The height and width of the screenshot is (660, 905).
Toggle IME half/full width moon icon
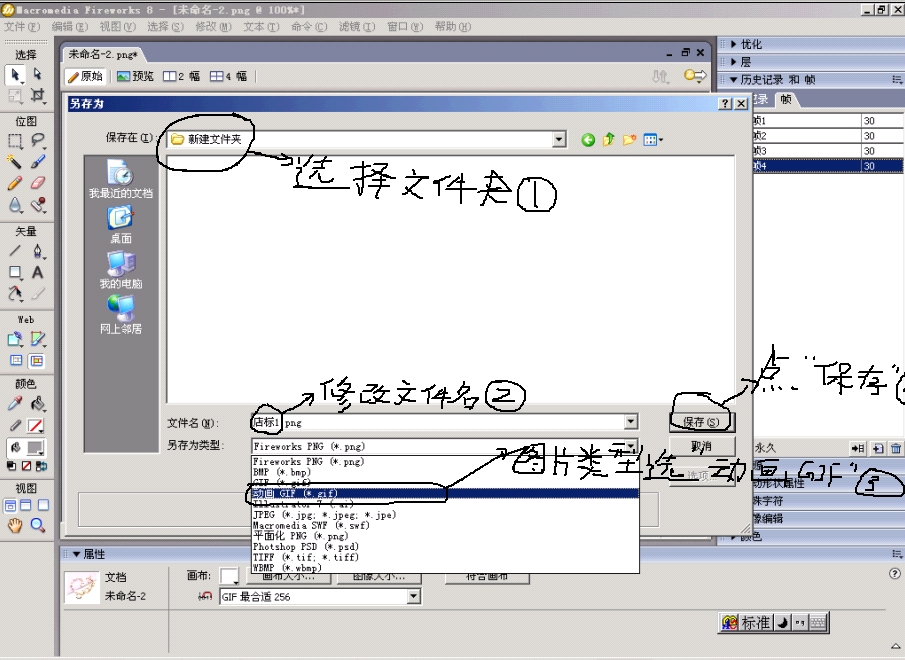click(x=782, y=623)
